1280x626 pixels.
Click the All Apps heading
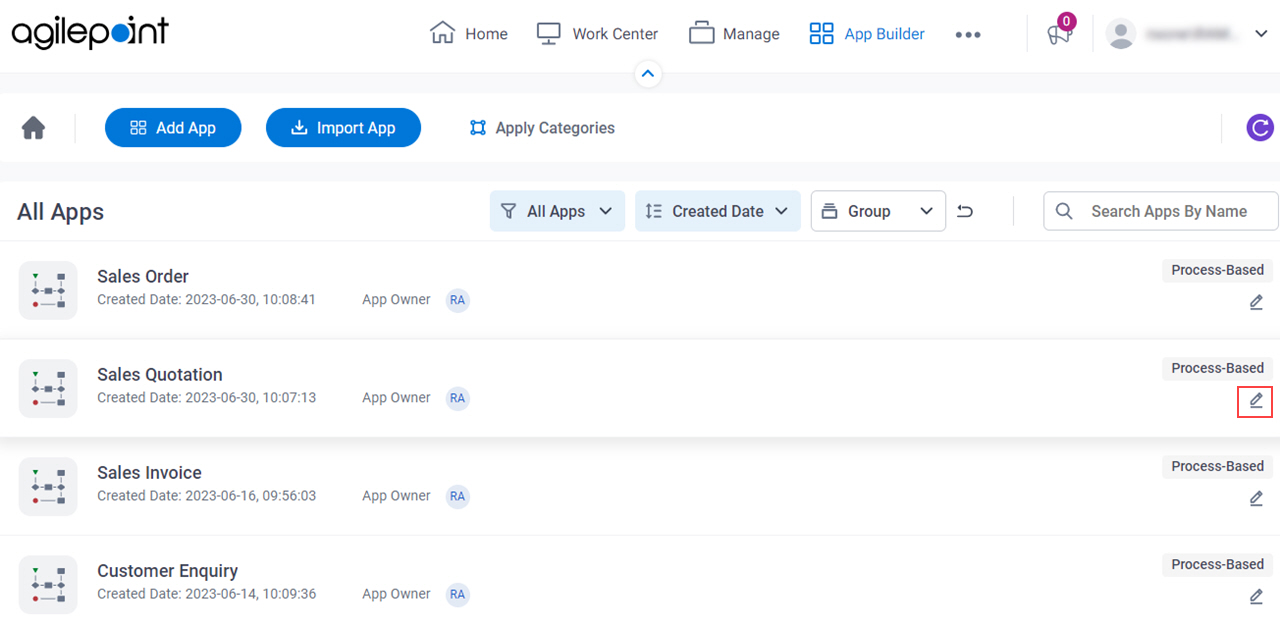(x=60, y=212)
